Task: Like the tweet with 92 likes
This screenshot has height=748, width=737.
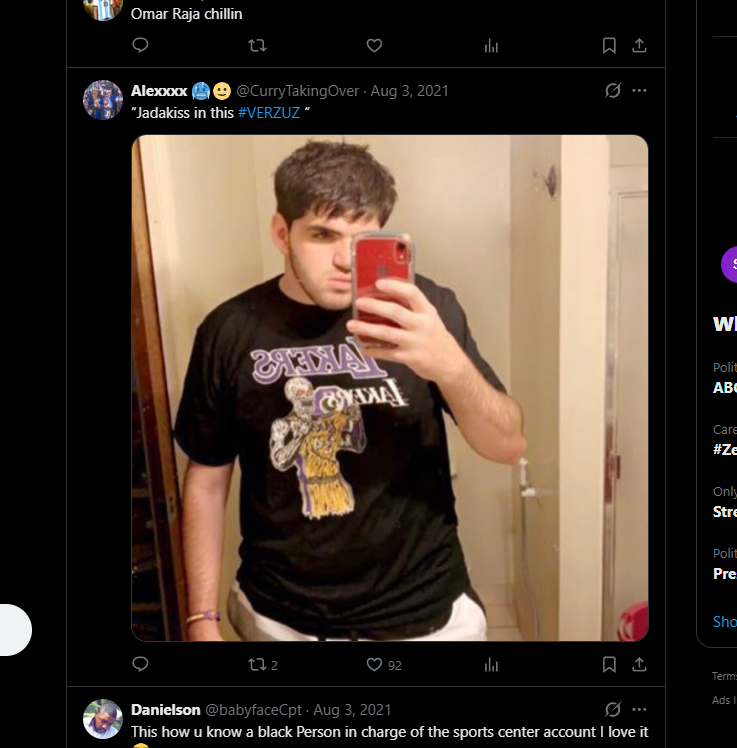Action: click(384, 665)
